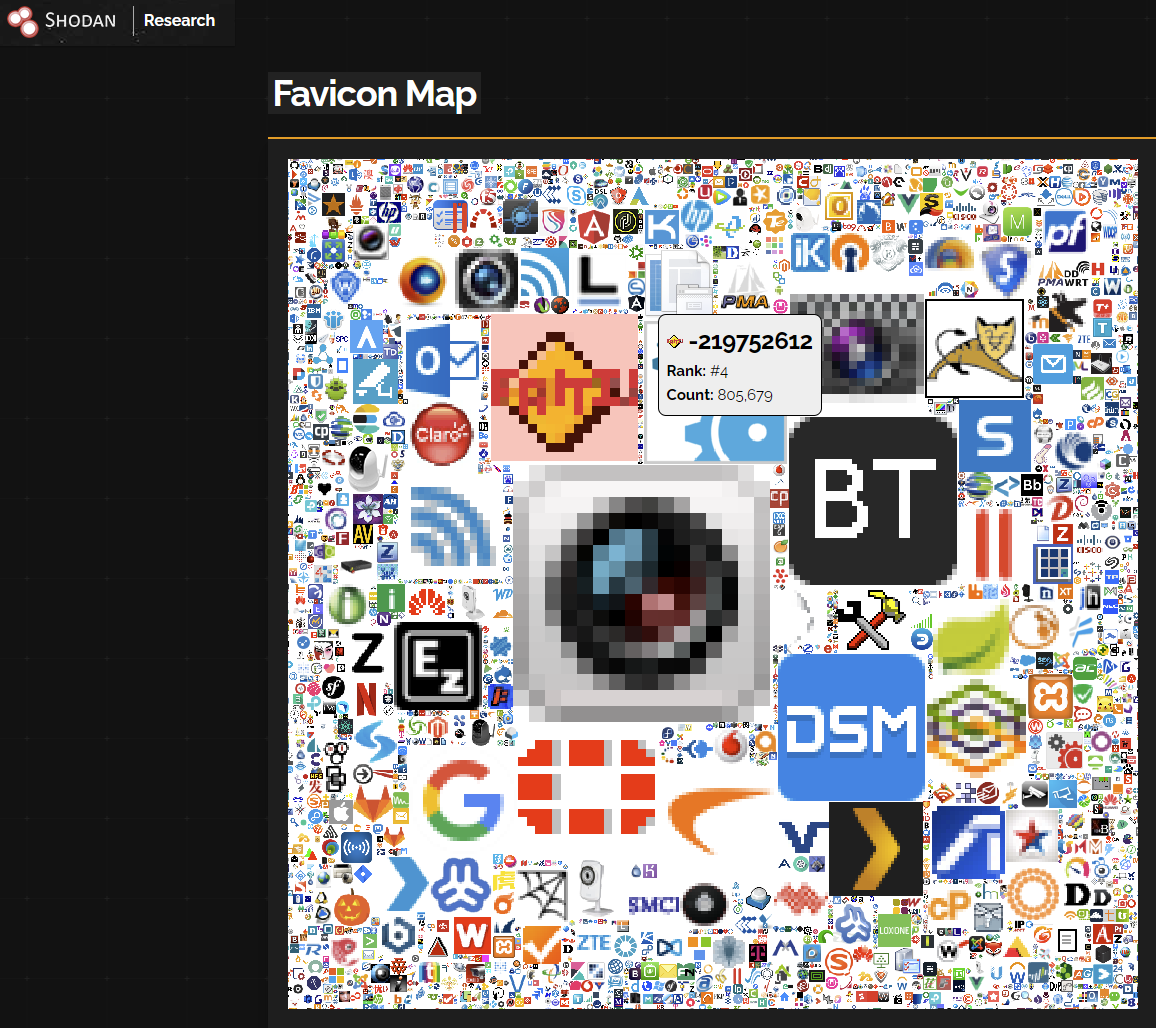Image resolution: width=1156 pixels, height=1028 pixels.
Task: Select the blue shield S favicon
Action: pos(1005,270)
